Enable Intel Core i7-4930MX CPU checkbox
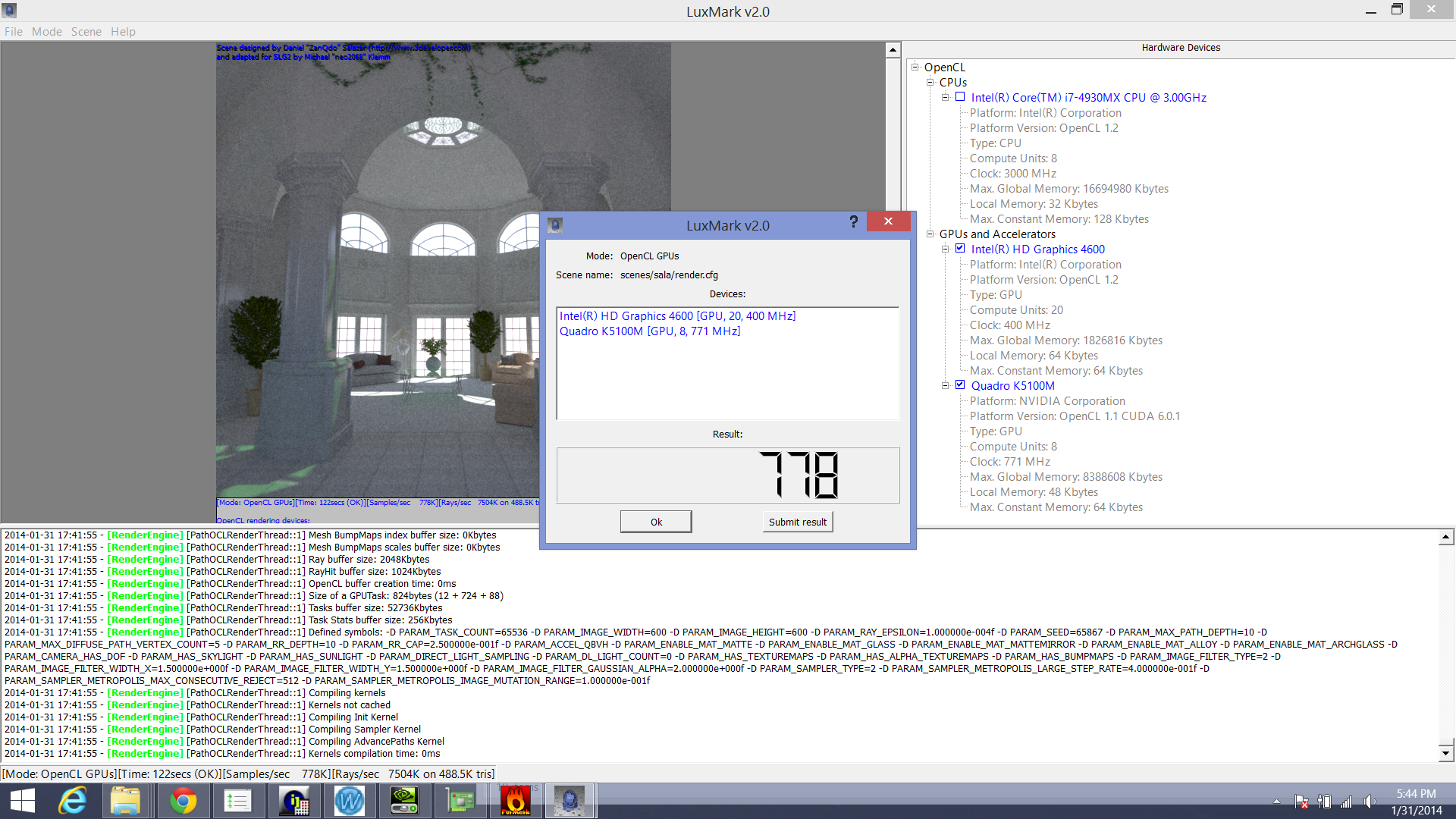Viewport: 1456px width, 819px height. click(x=960, y=97)
